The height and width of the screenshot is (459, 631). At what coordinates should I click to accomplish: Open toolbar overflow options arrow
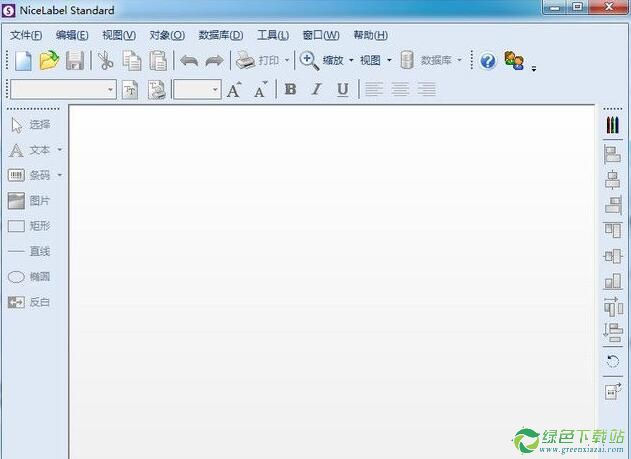tap(534, 69)
